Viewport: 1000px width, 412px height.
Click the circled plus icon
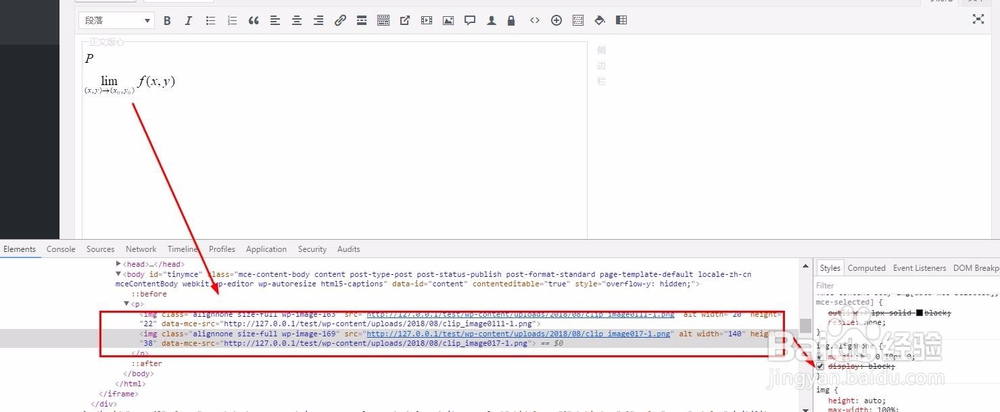556,20
